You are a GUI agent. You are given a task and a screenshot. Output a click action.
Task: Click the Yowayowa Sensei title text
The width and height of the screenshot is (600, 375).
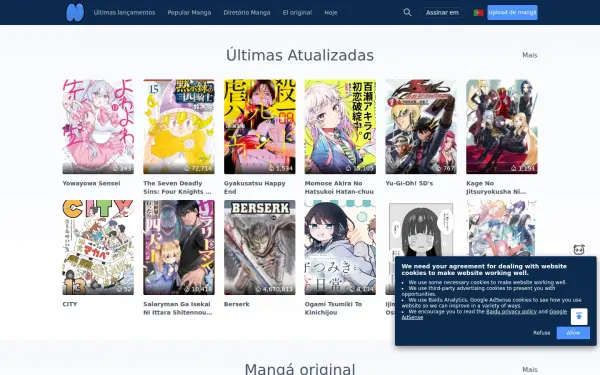(x=91, y=183)
